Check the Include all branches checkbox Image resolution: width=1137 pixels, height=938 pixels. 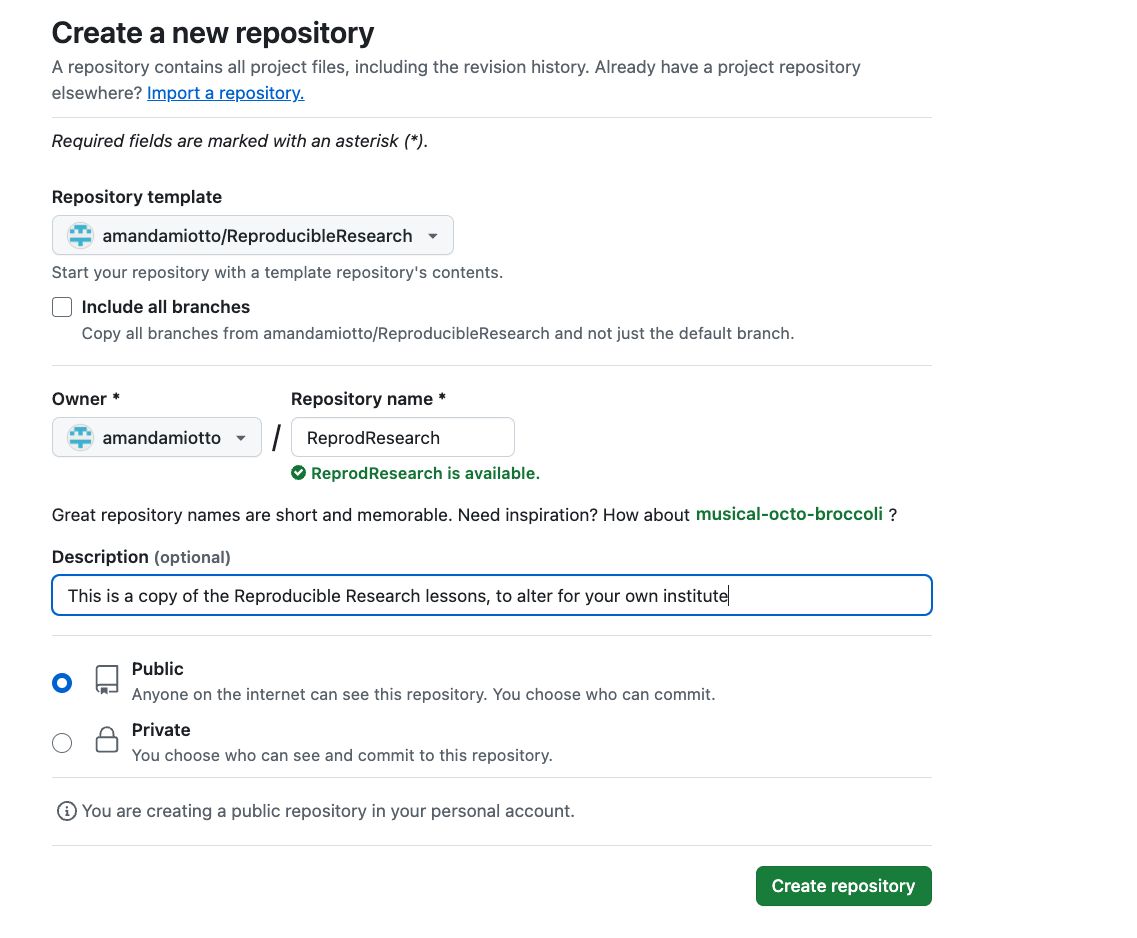click(x=61, y=307)
